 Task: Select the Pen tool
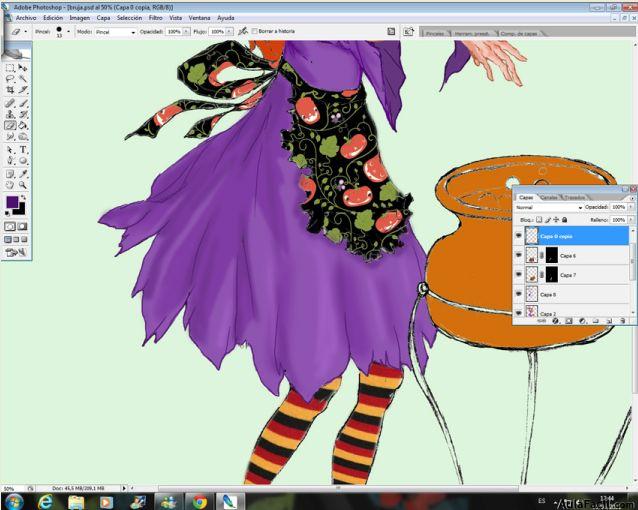10,161
